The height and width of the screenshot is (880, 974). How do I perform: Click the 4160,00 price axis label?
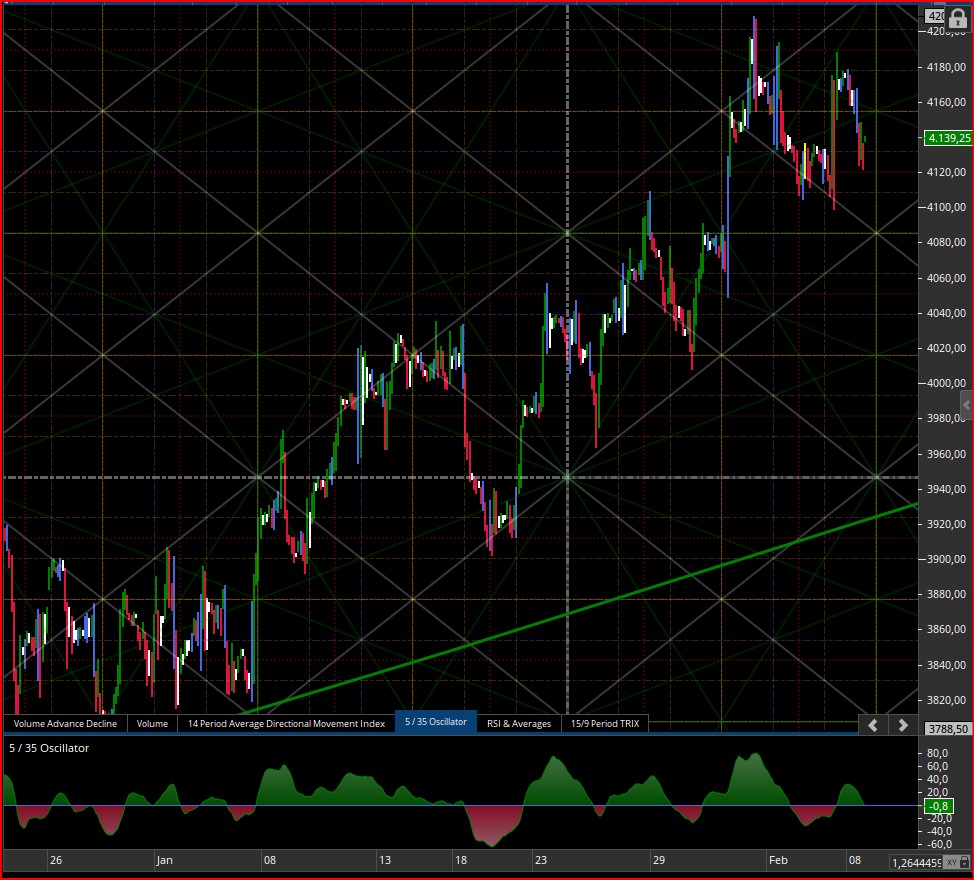[946, 102]
